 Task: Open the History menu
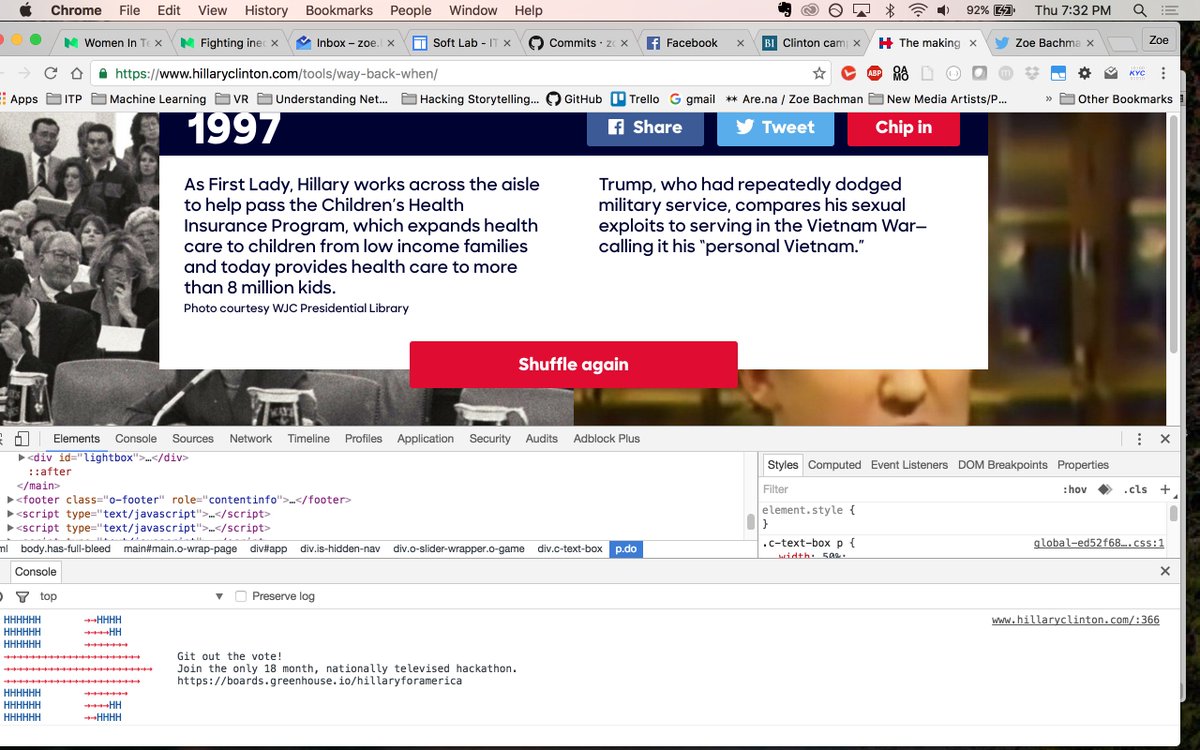(266, 11)
